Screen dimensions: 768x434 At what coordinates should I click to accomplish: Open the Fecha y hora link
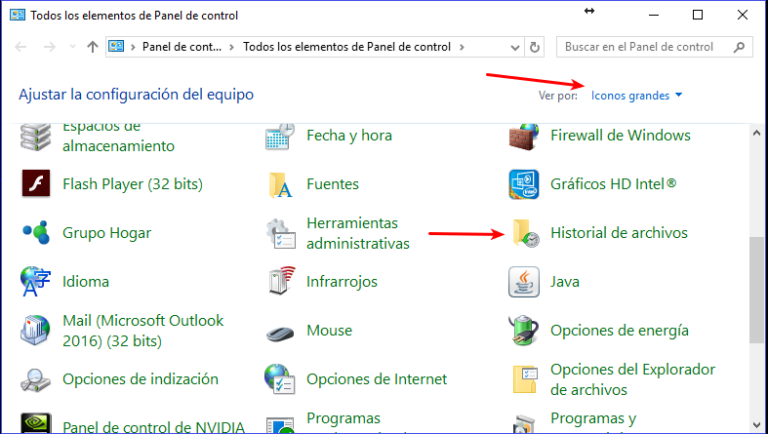[349, 135]
